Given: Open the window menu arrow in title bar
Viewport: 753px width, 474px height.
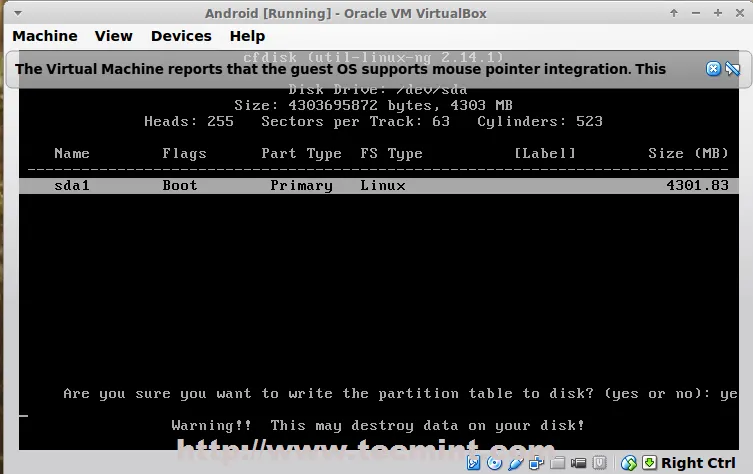Looking at the screenshot, I should coord(18,13).
